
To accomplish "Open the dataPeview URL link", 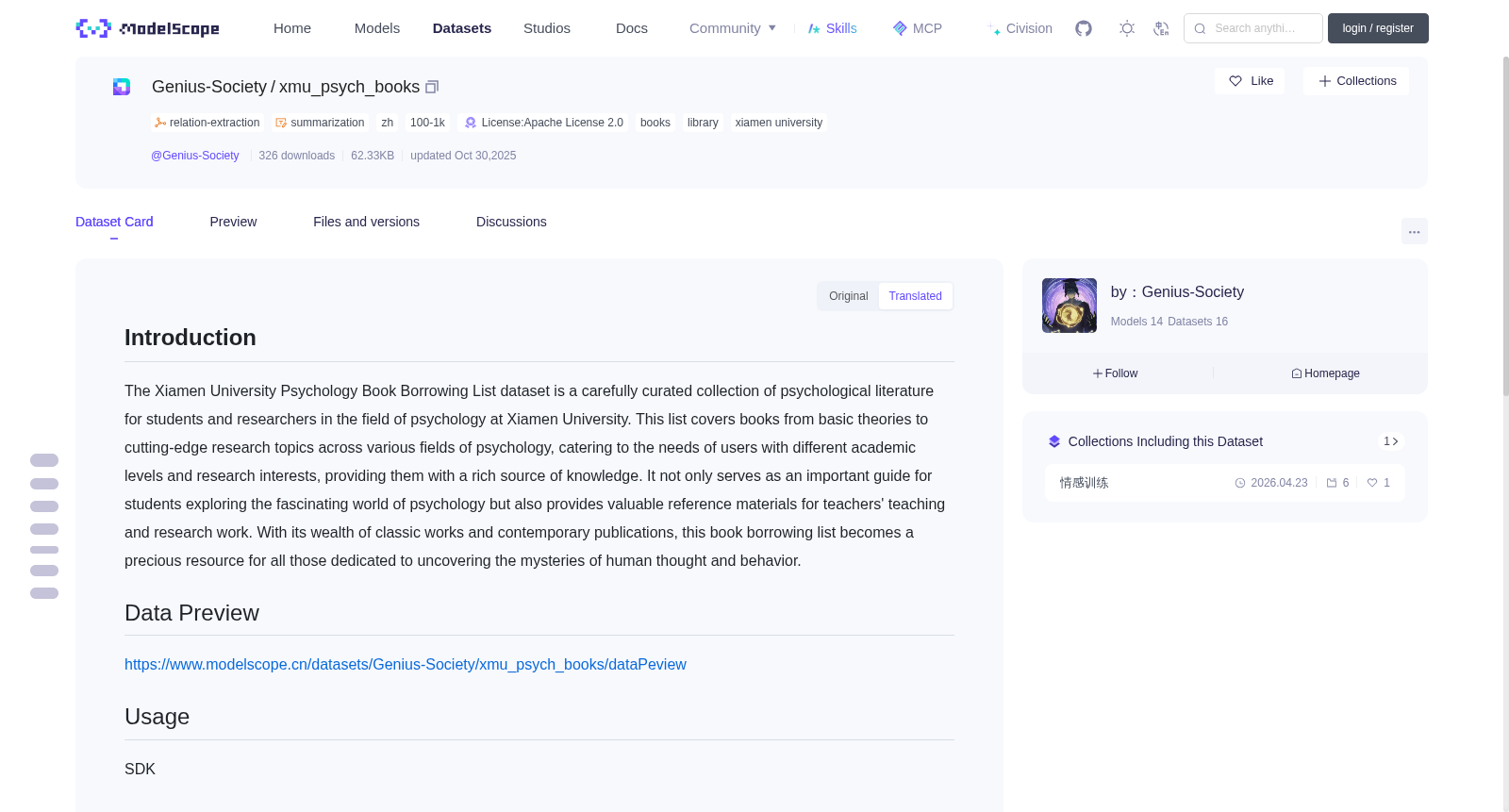I will point(406,665).
